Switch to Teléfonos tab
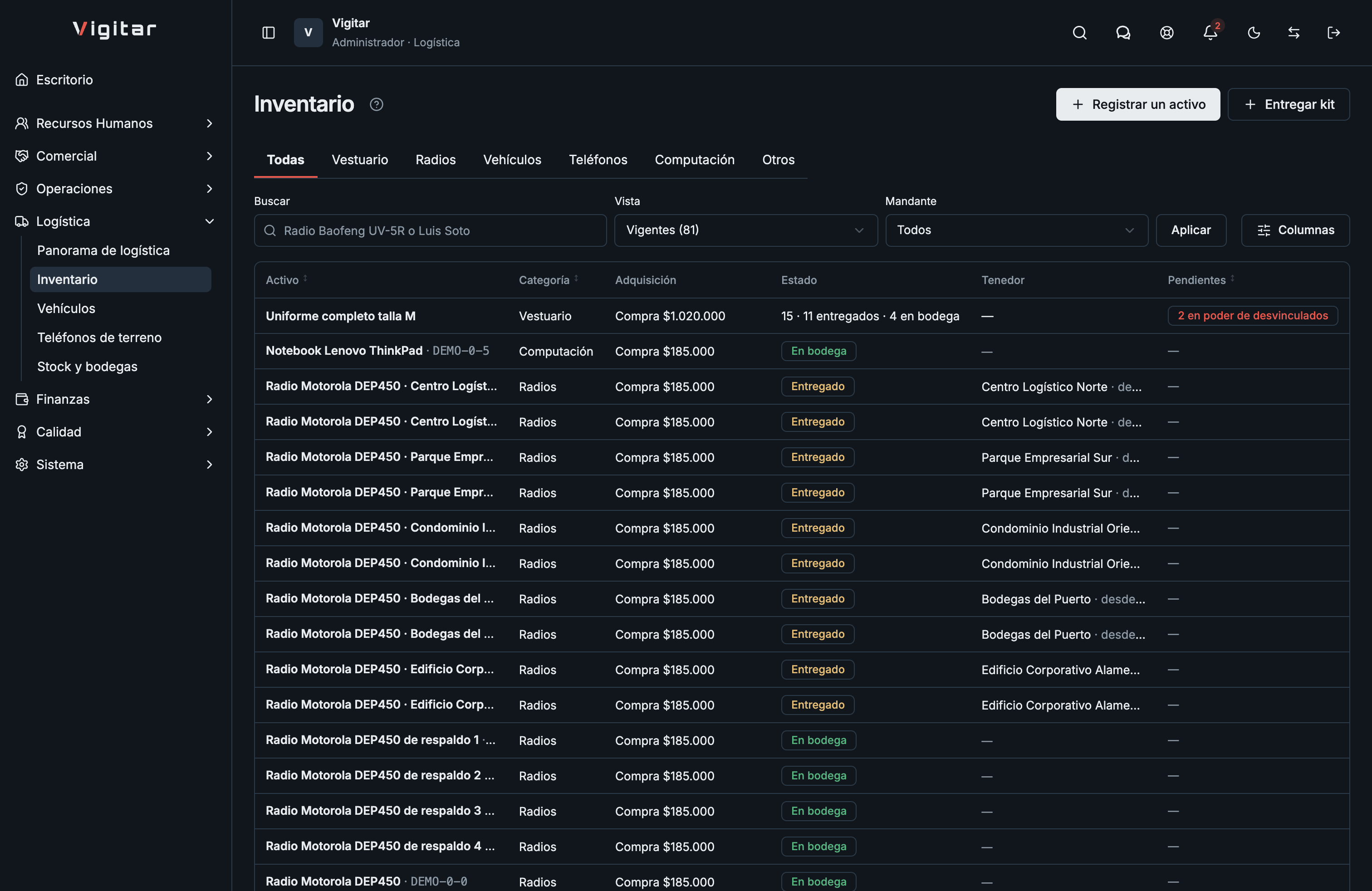The width and height of the screenshot is (1372, 891). point(598,160)
